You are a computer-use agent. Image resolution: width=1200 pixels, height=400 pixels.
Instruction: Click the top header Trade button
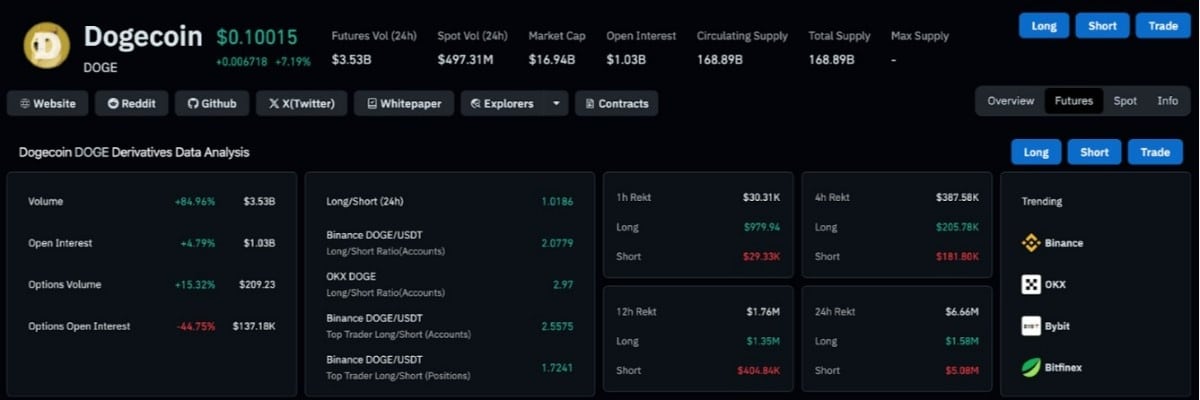[1163, 26]
